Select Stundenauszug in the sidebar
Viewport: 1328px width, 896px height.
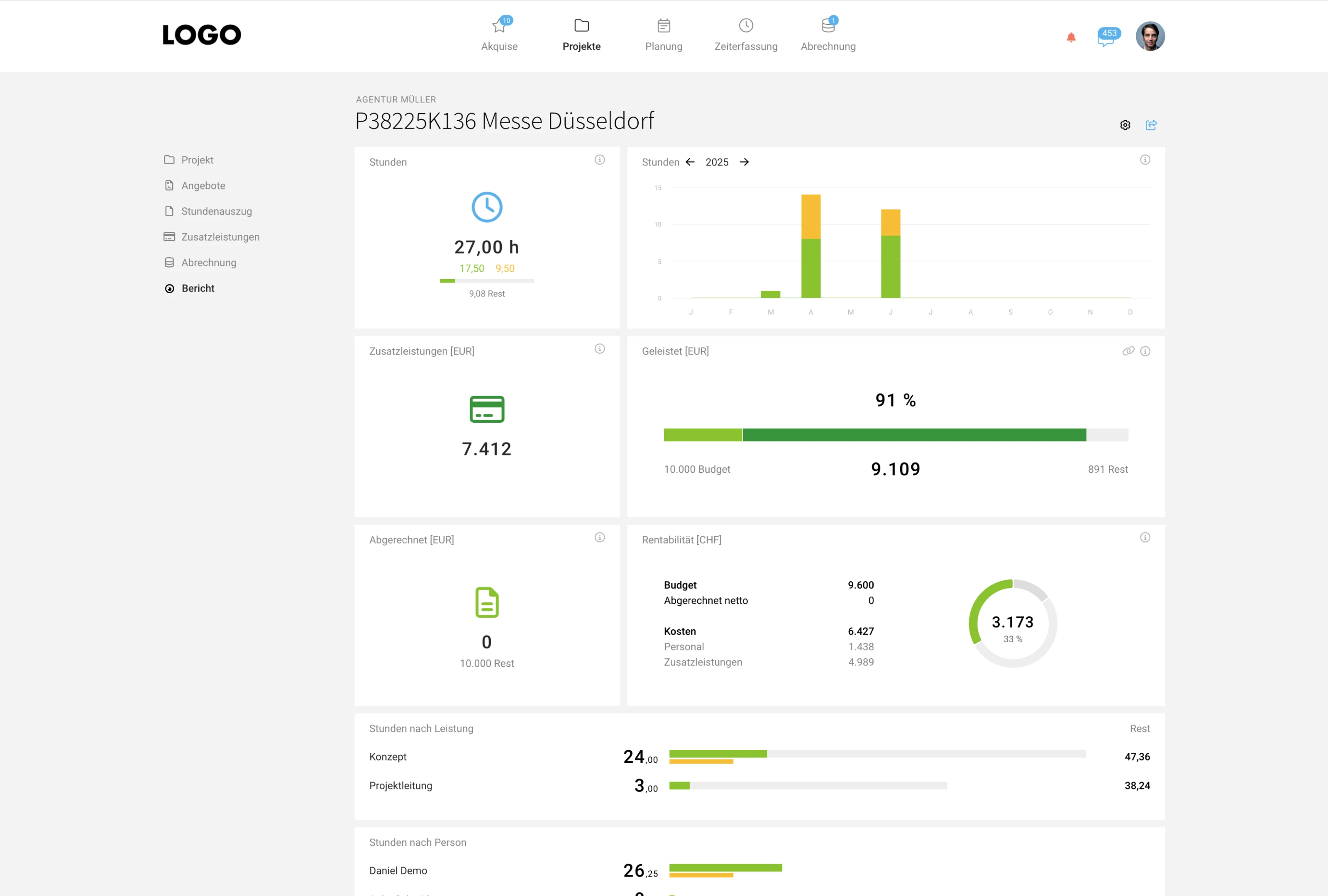tap(216, 211)
